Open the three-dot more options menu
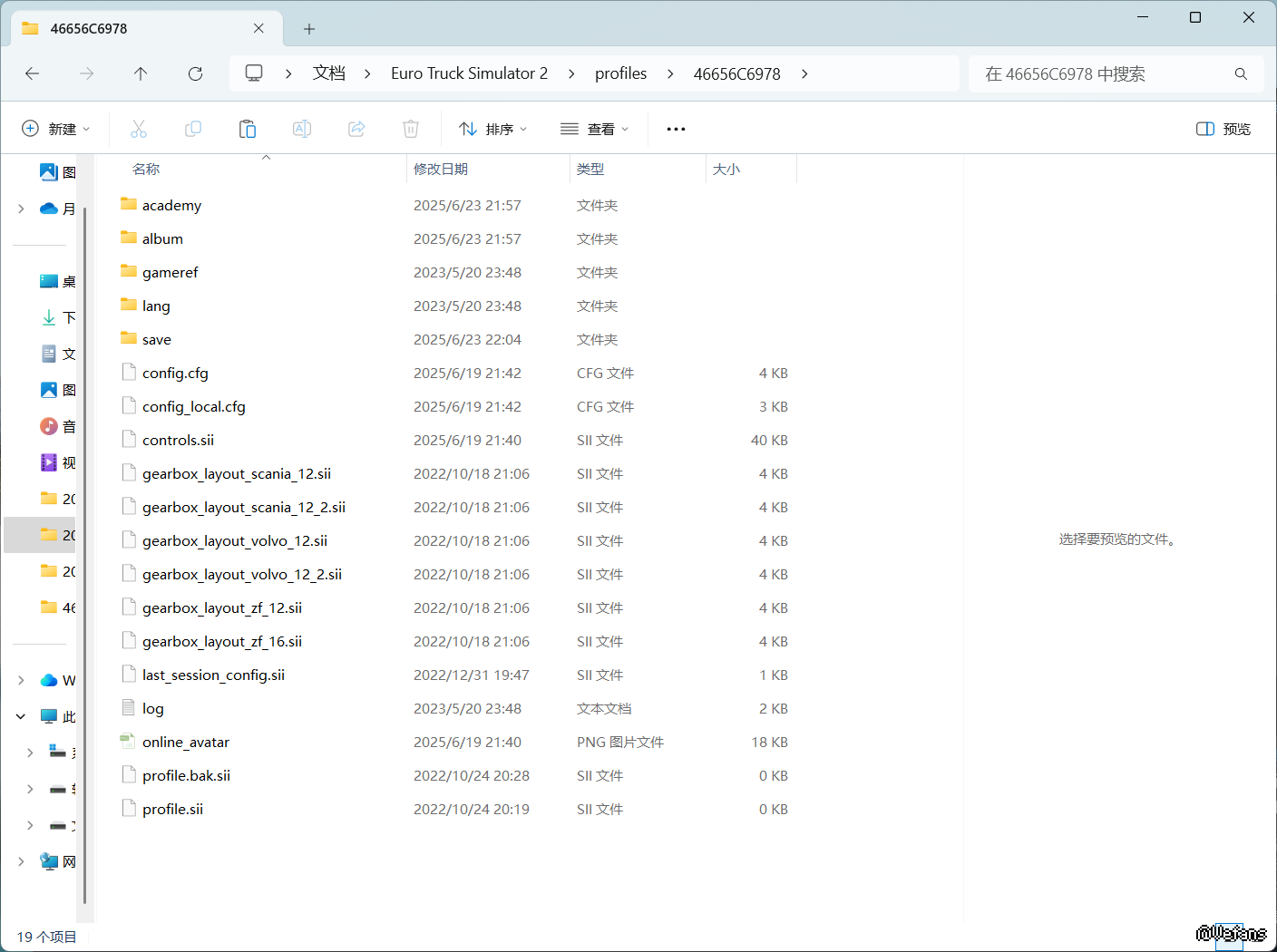Image resolution: width=1277 pixels, height=952 pixels. 676,129
